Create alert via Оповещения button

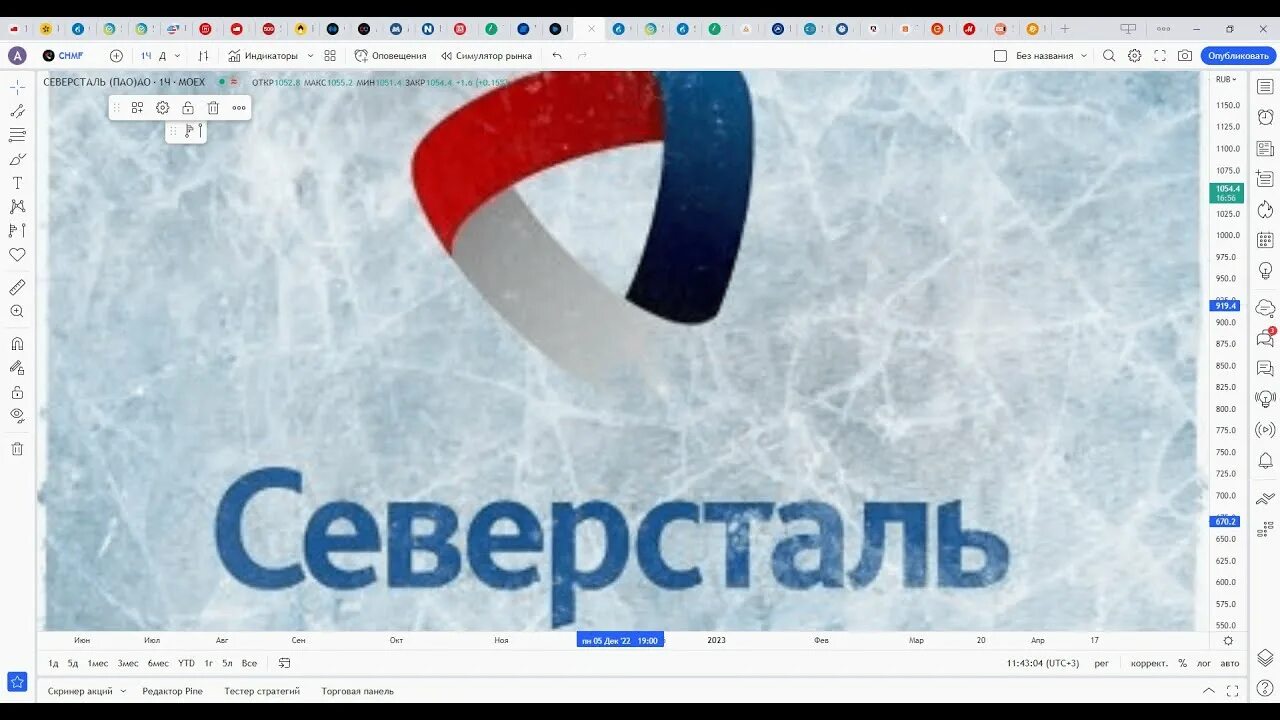391,56
